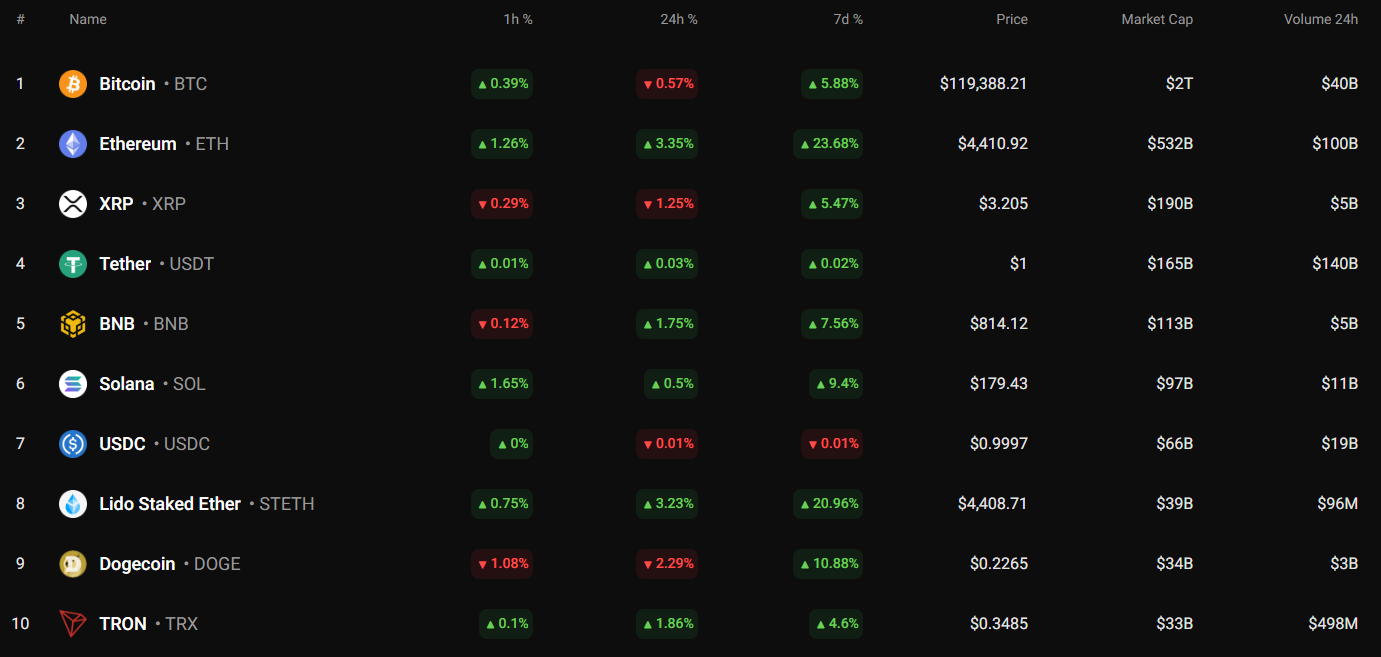Viewport: 1381px width, 657px height.
Task: Click the XRP logo icon
Action: (73, 204)
